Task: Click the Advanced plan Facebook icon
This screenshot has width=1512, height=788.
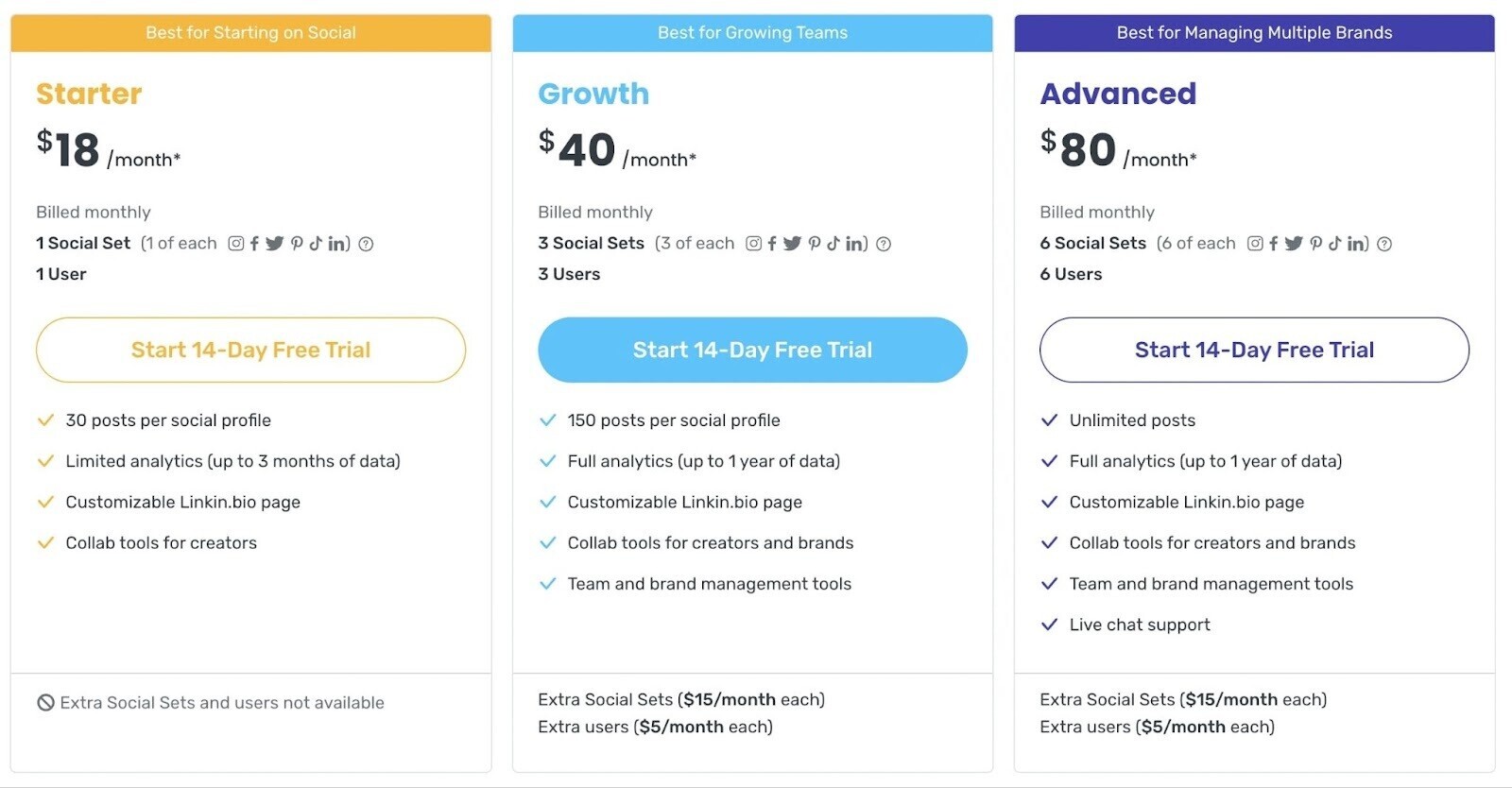Action: coord(1273,244)
